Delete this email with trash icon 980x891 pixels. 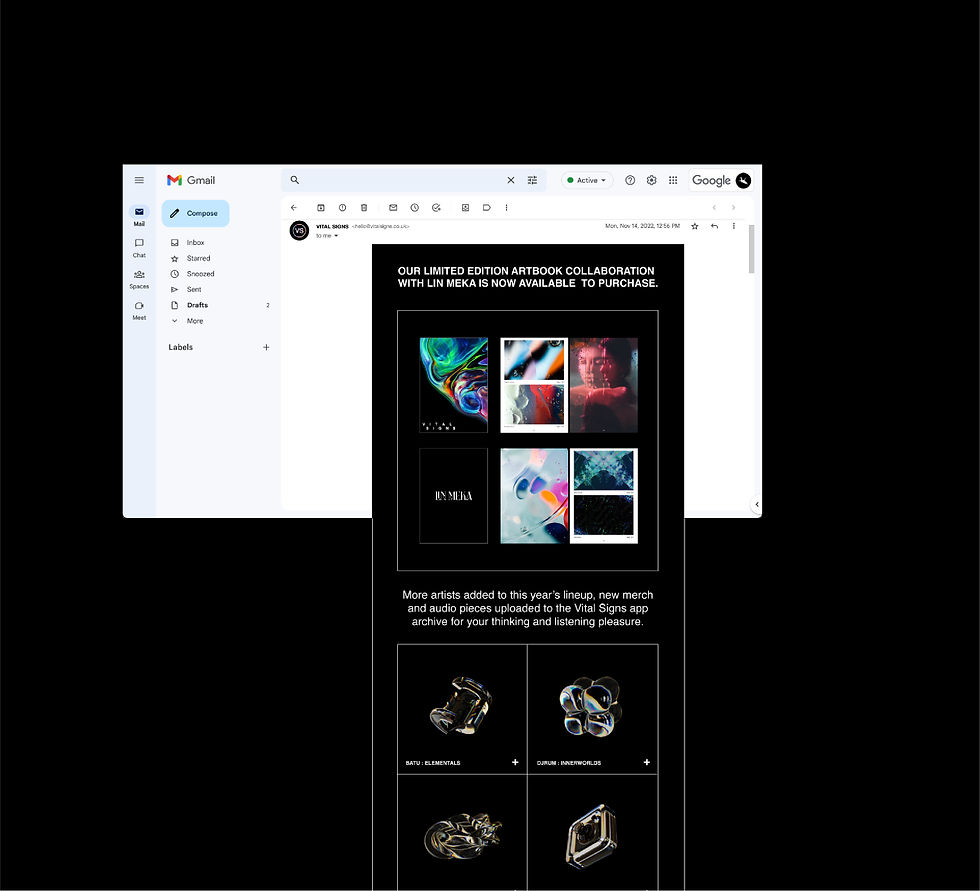364,207
